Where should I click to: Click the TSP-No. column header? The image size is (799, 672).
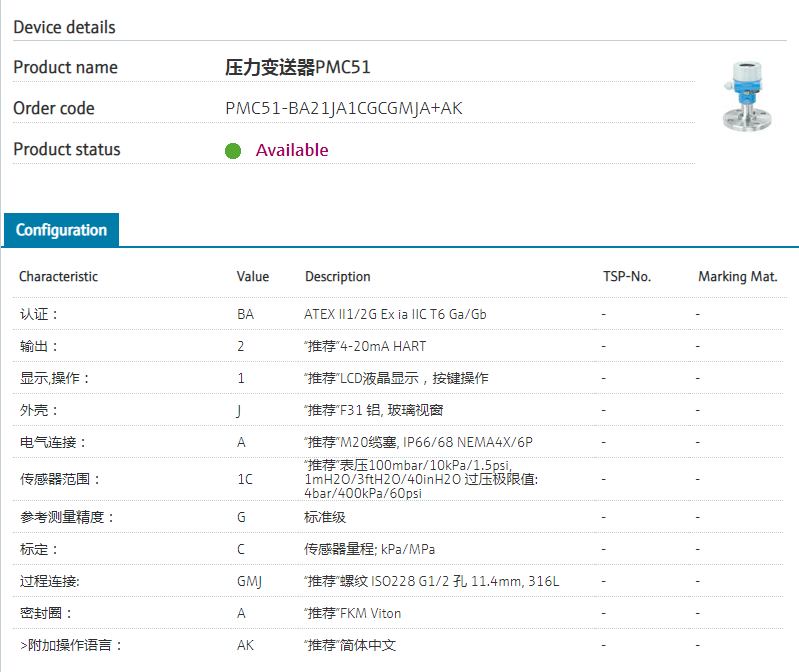(x=627, y=276)
